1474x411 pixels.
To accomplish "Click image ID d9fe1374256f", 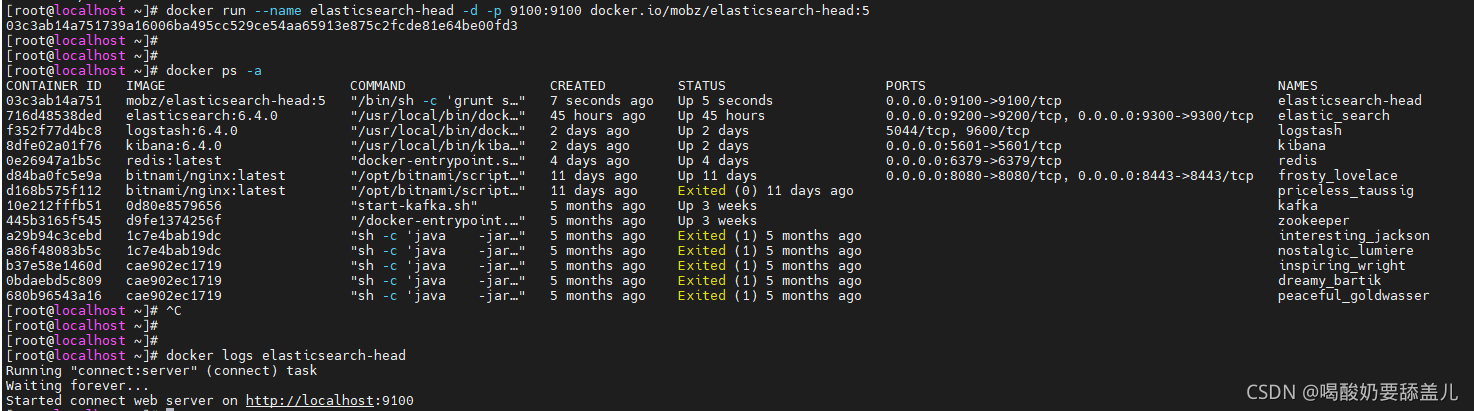I will pos(174,221).
